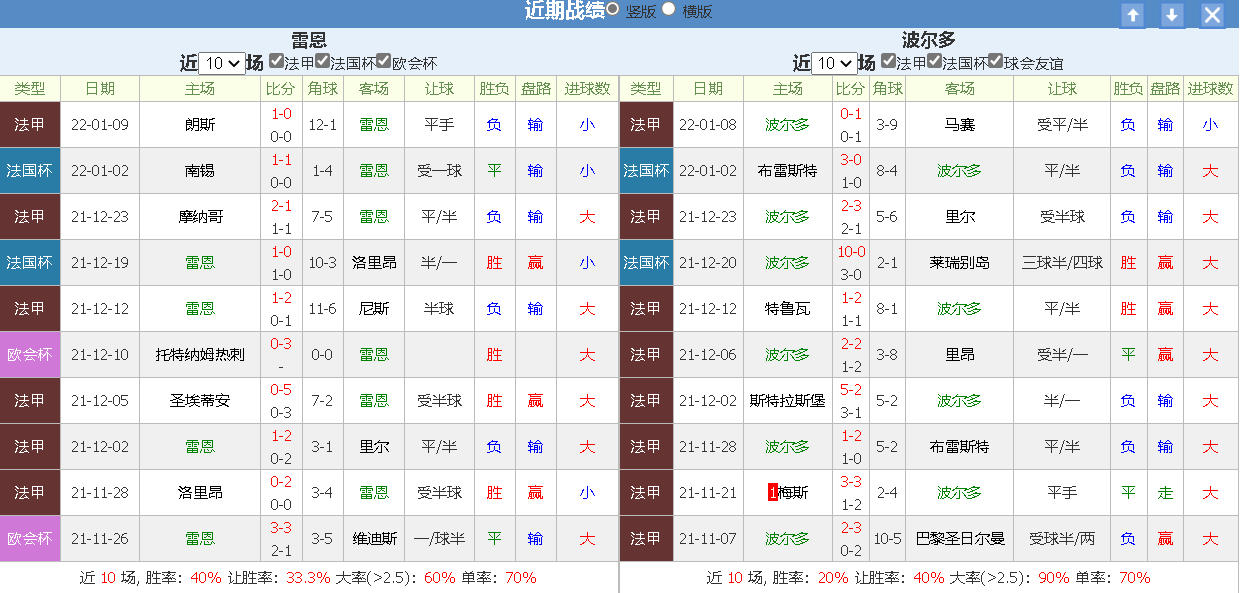This screenshot has height=593, width=1240.
Task: Click 22-01-09 date cell
Action: coord(100,125)
